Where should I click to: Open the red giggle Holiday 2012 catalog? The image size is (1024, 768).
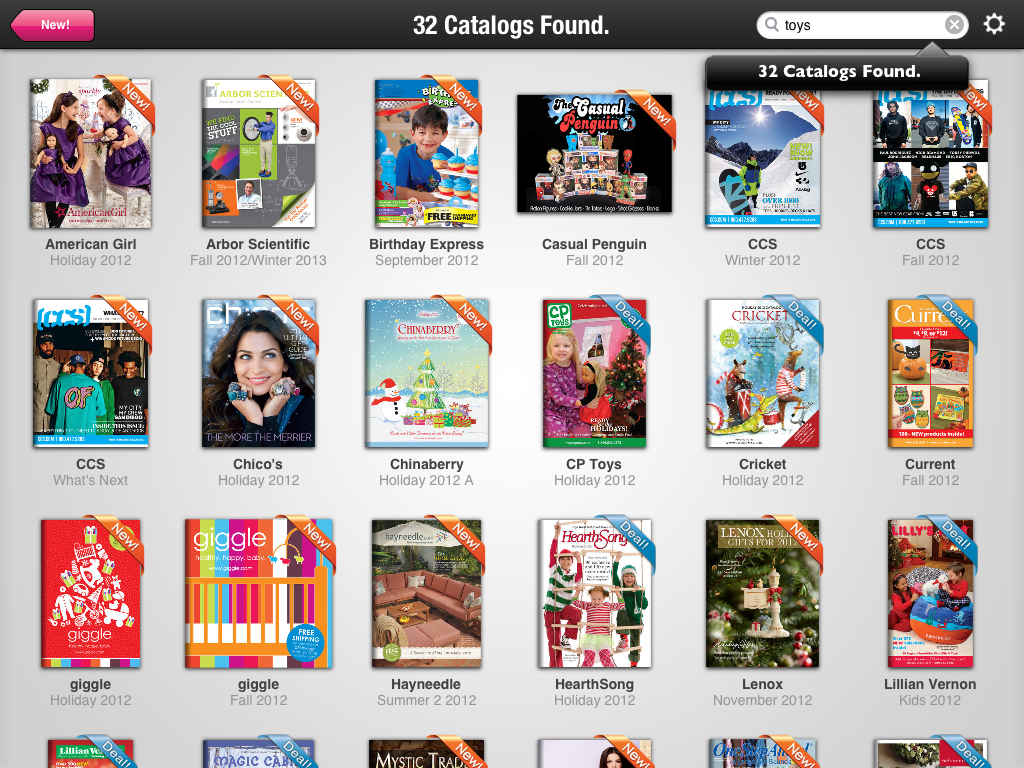point(90,594)
